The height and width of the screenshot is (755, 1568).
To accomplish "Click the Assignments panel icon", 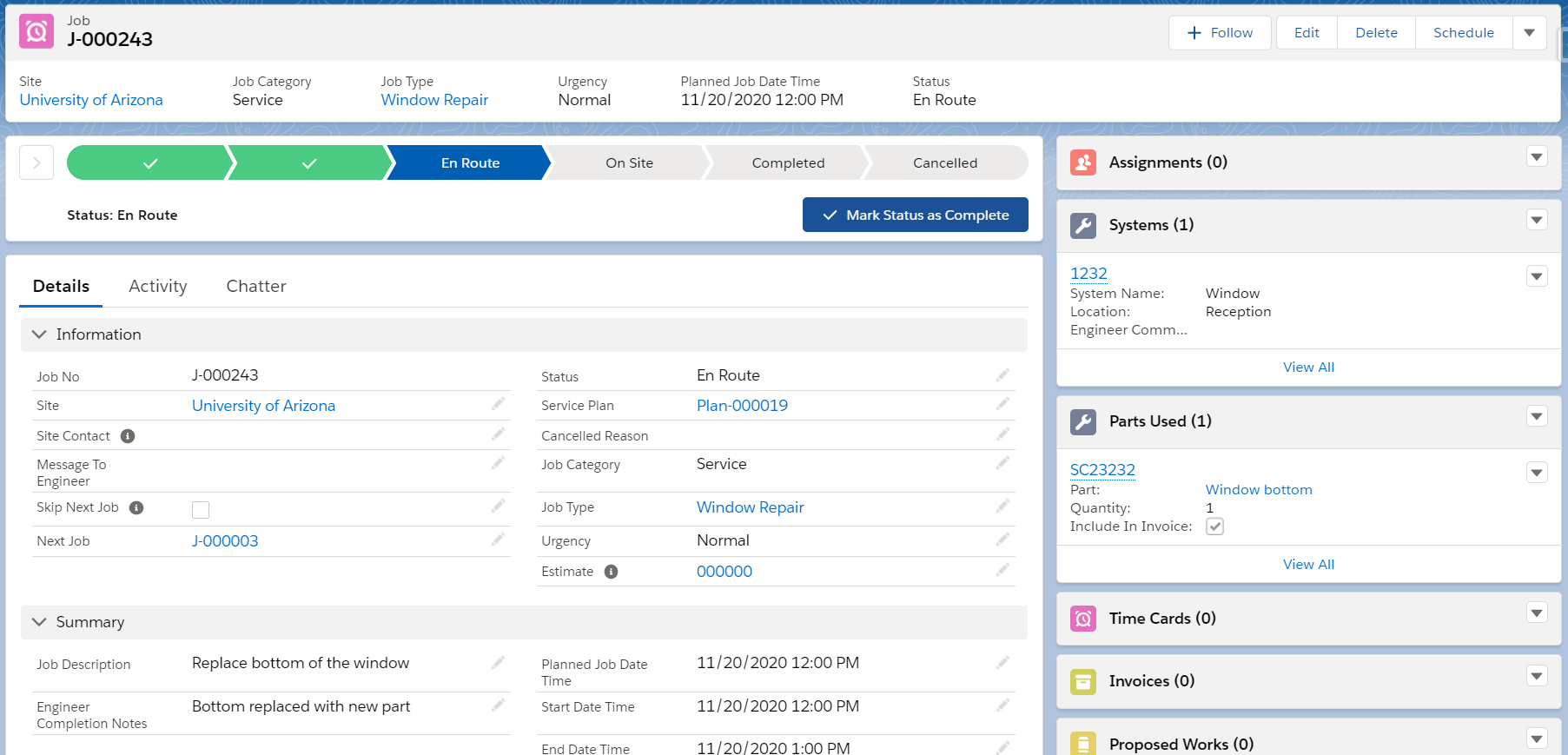I will [1082, 162].
